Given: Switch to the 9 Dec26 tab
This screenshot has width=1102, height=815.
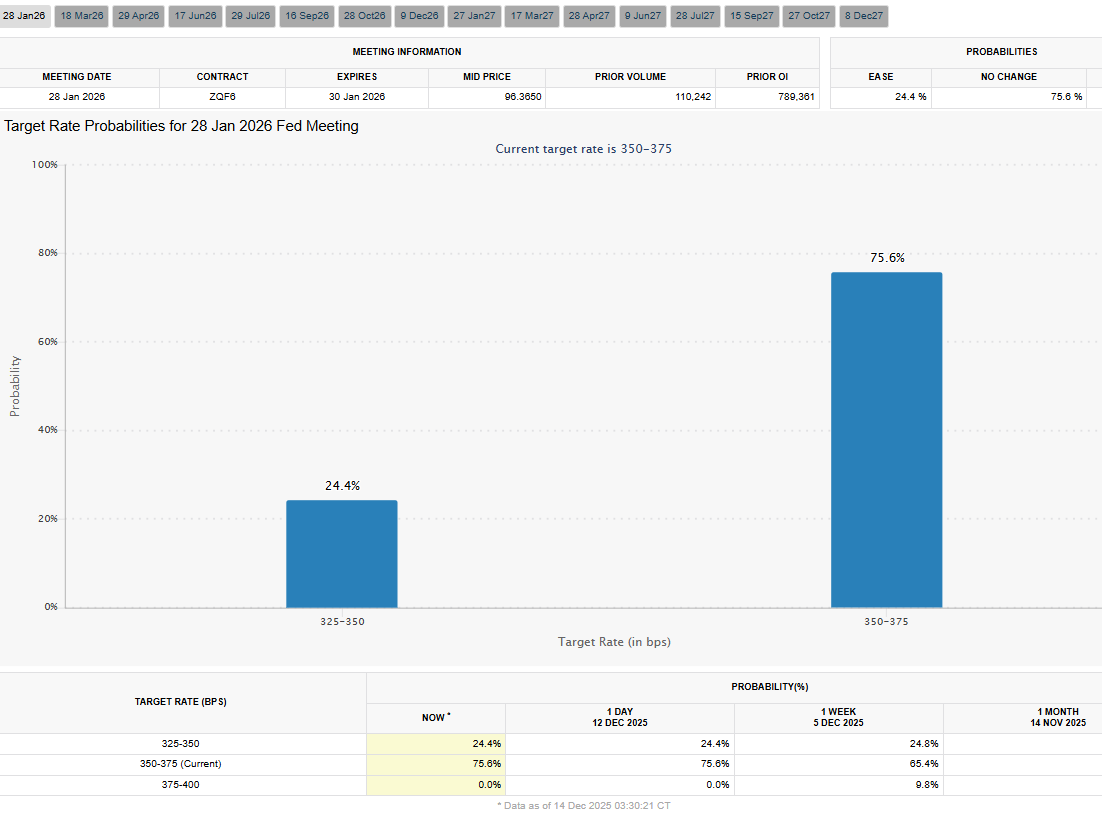Looking at the screenshot, I should 420,16.
